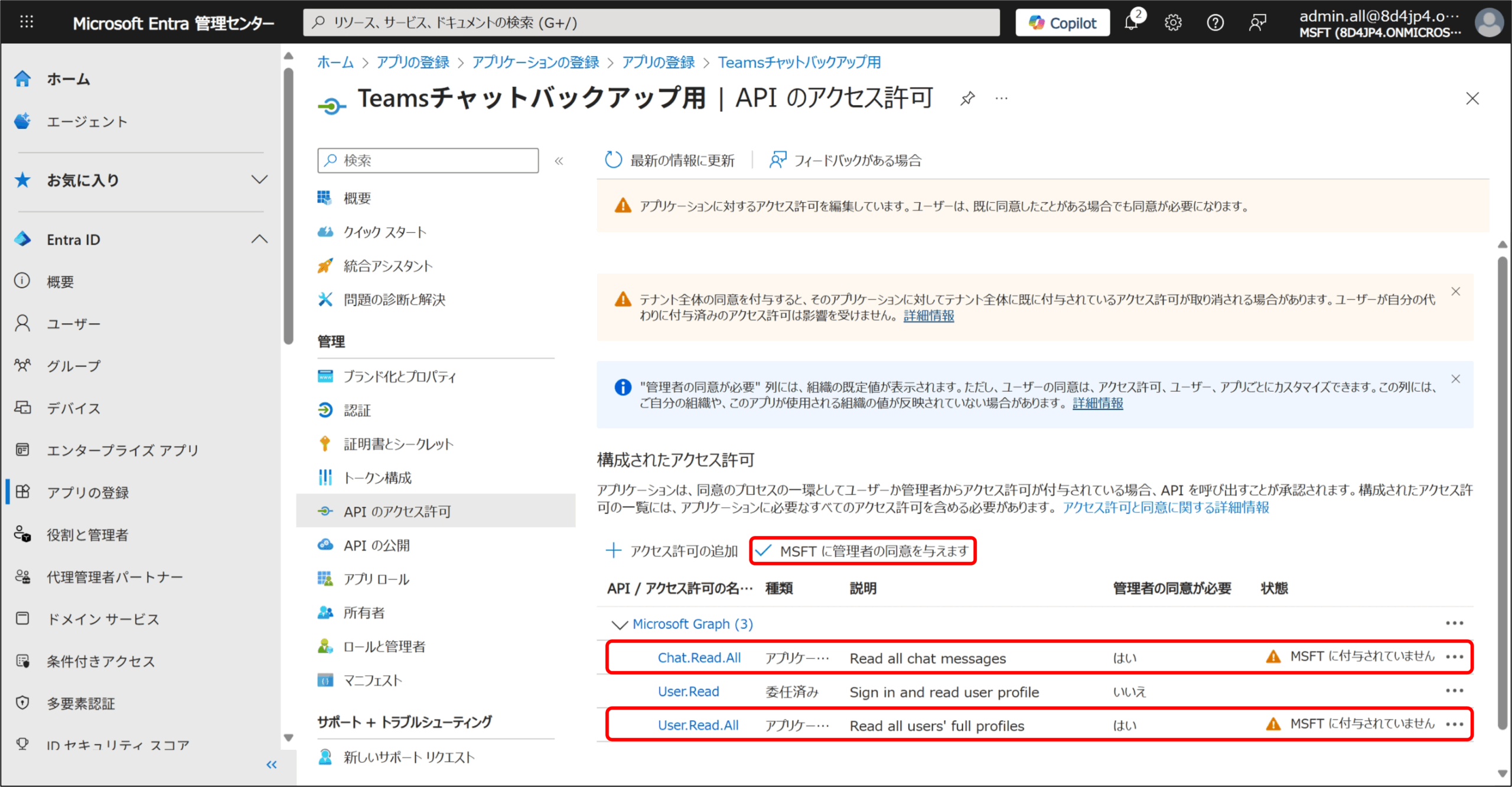Open more options for Chat.Read.All row
Screen dimensions: 1512x787
pyautogui.click(x=1454, y=657)
